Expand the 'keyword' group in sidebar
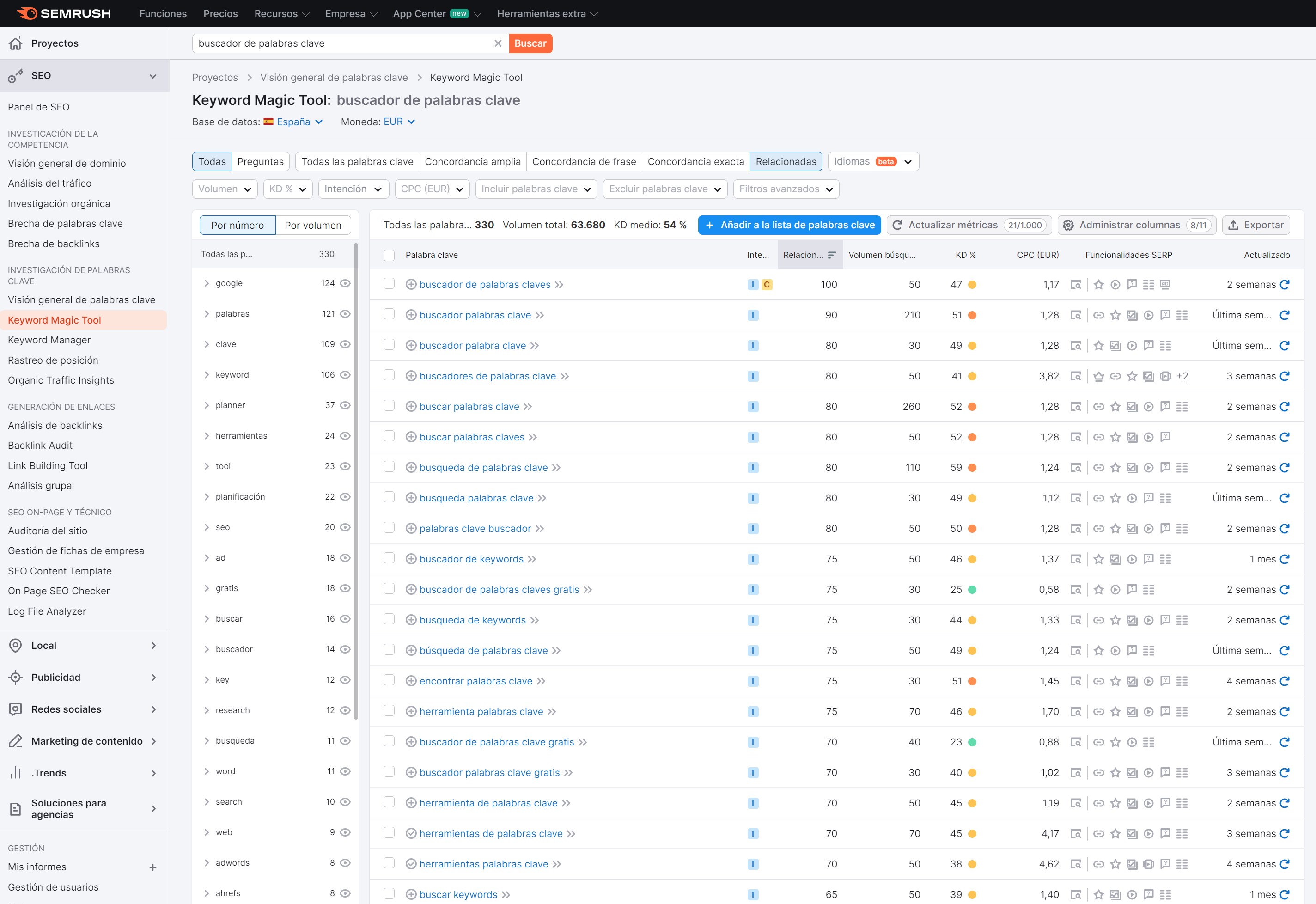The height and width of the screenshot is (904, 1316). (207, 375)
